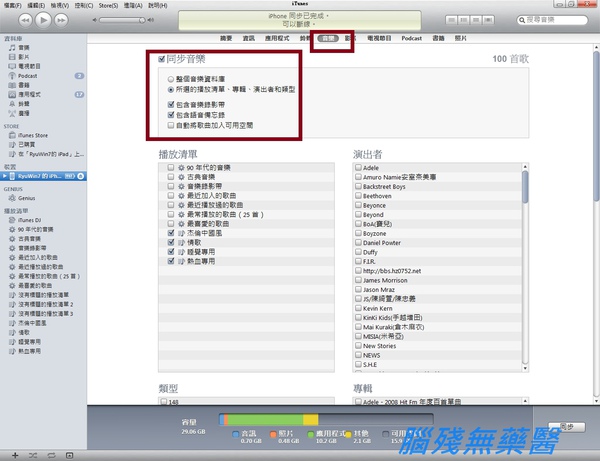This screenshot has width=600, height=461.
Task: Open the 控制(C) menu
Action: click(x=83, y=5)
